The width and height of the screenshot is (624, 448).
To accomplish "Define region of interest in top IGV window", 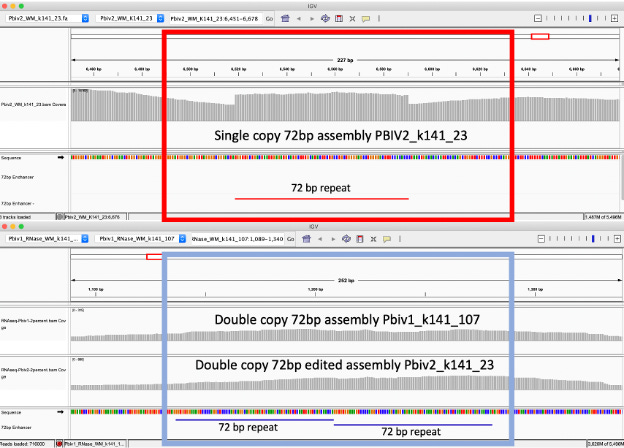I will 339,18.
